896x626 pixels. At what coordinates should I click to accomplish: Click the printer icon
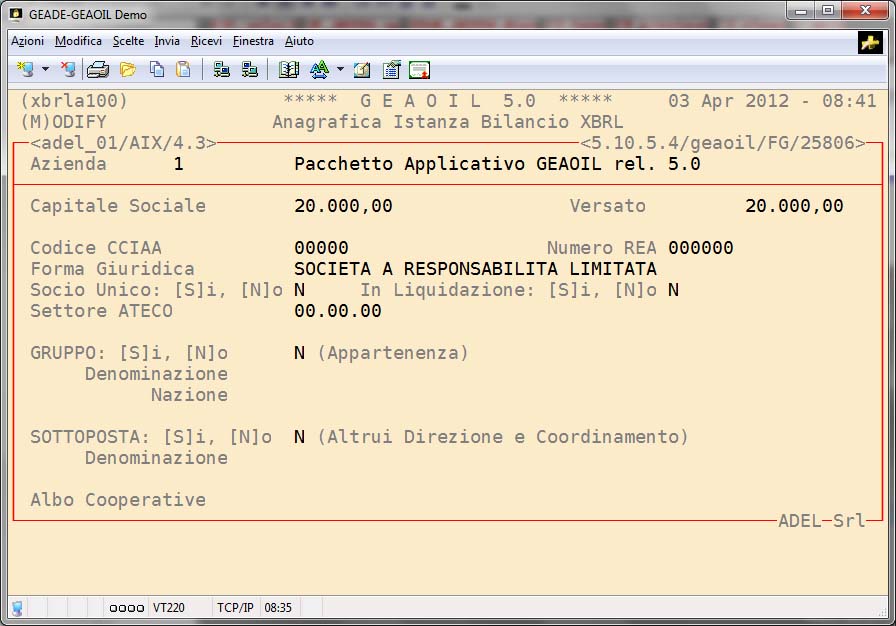[98, 70]
